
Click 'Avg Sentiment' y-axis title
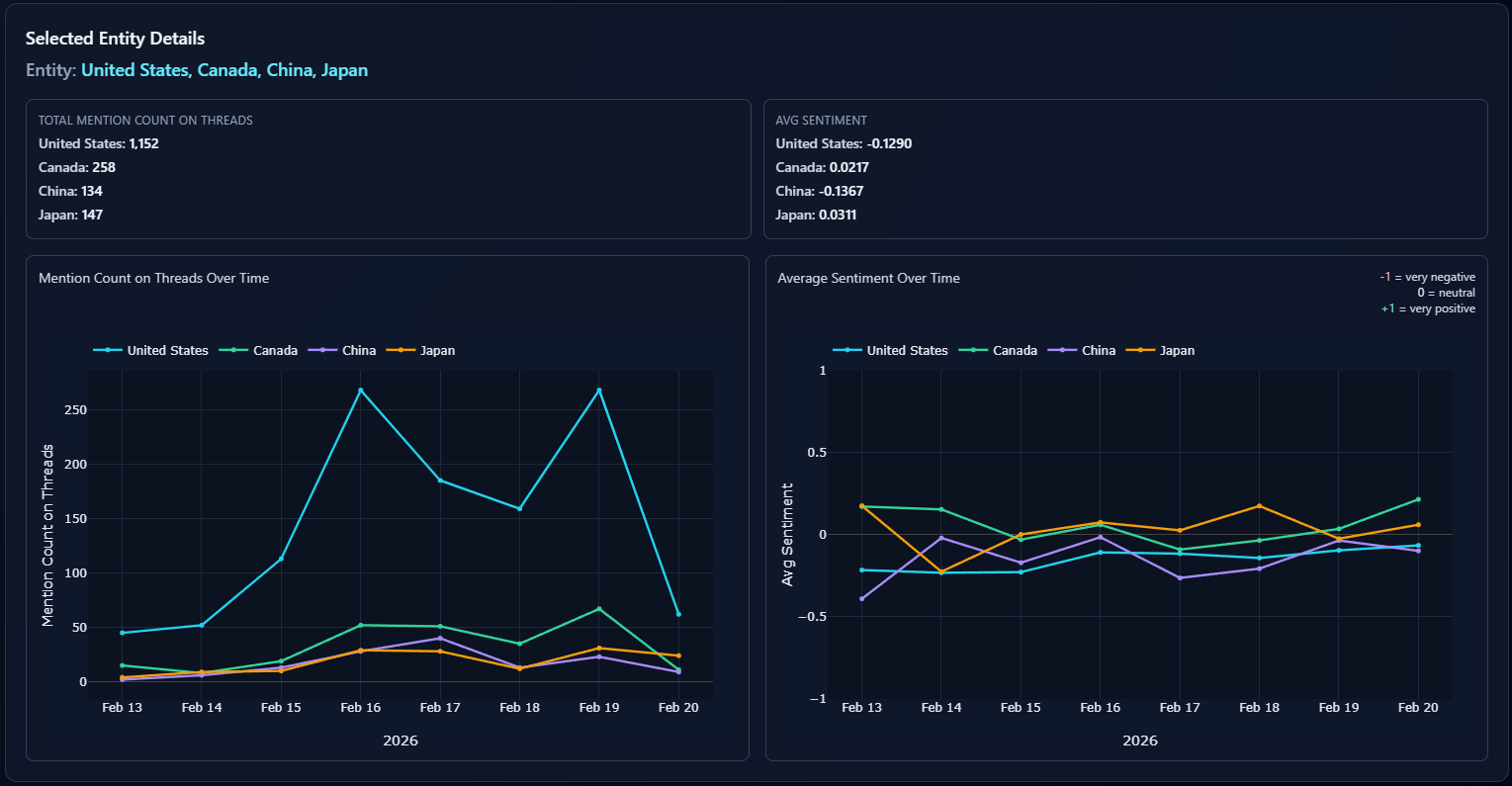coord(788,535)
